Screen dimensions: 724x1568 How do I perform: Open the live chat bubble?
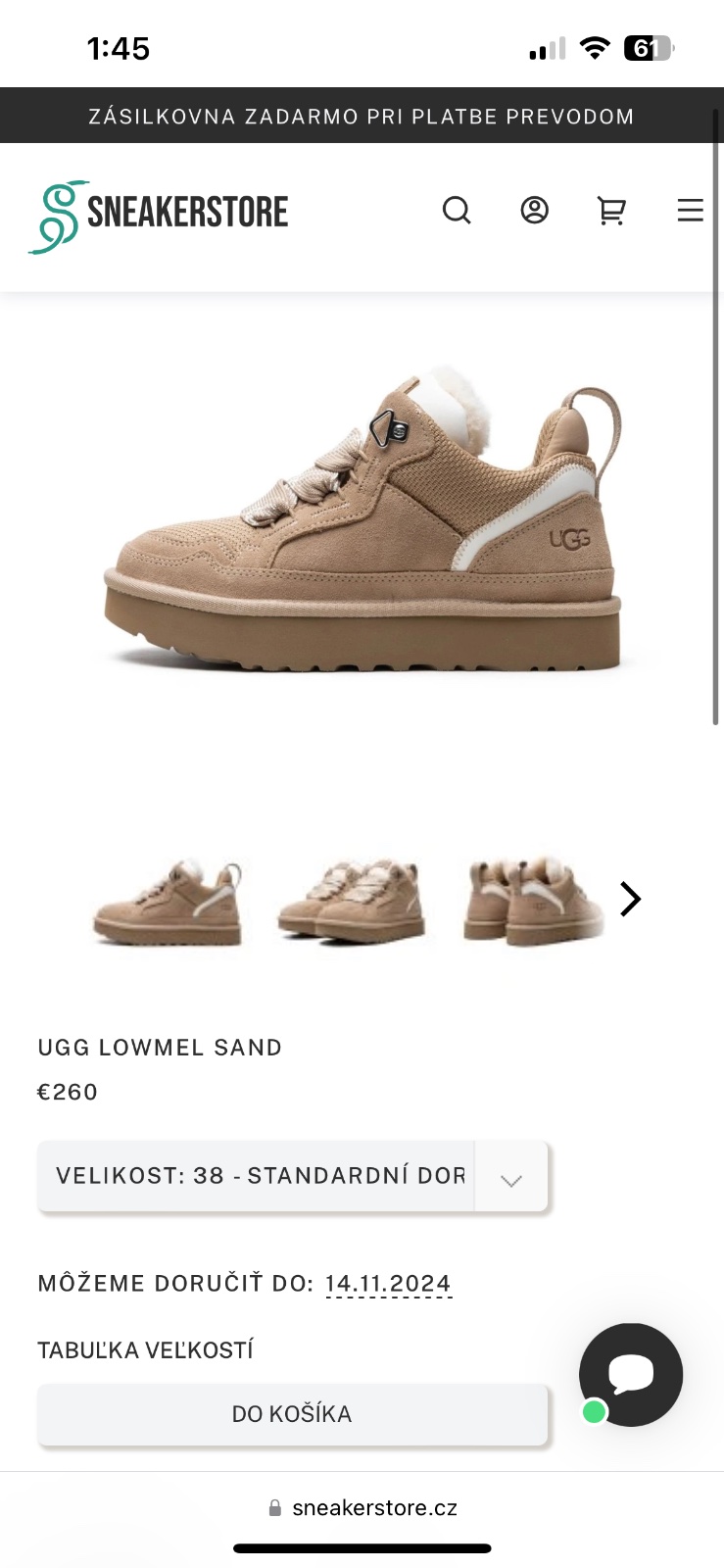631,1375
